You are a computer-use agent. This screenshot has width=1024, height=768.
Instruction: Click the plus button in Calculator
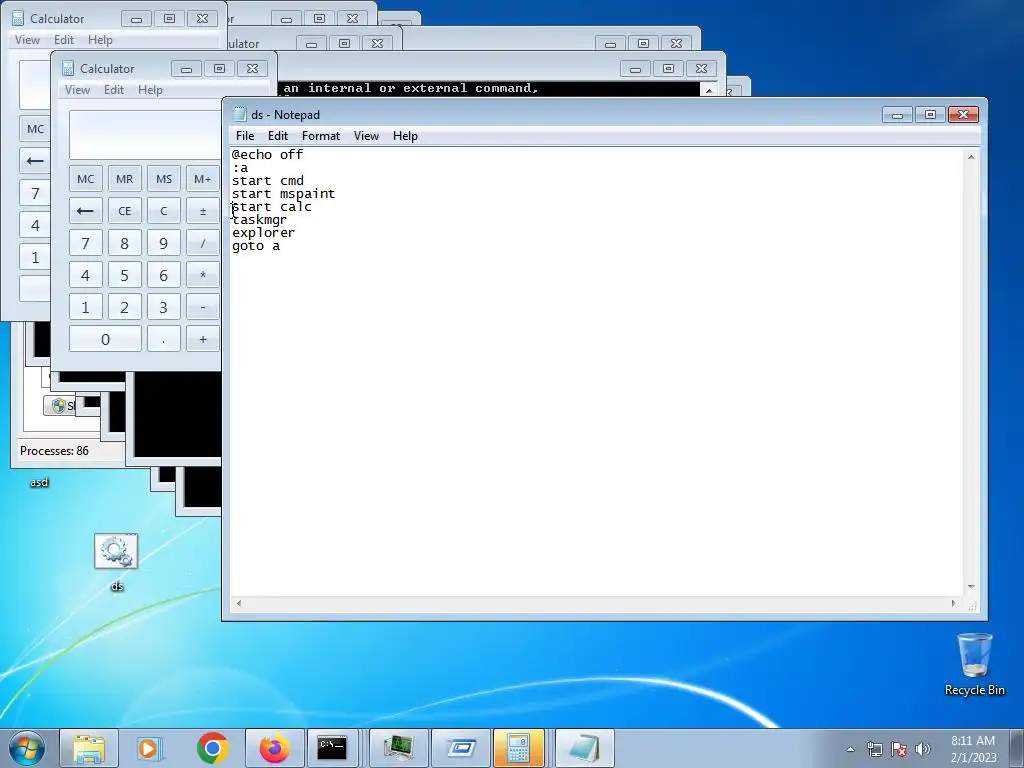click(203, 340)
